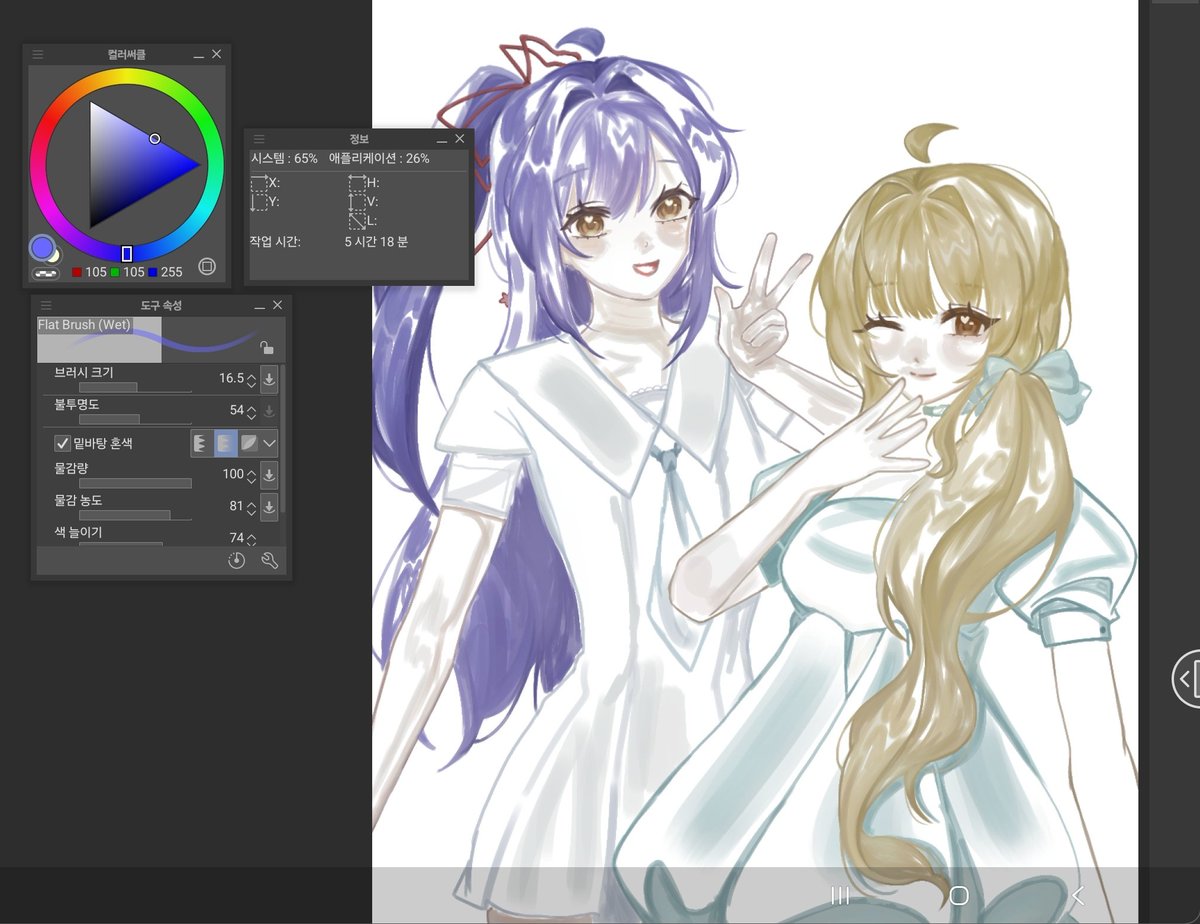Click the 시스템 : 65% memory text

[x=284, y=159]
